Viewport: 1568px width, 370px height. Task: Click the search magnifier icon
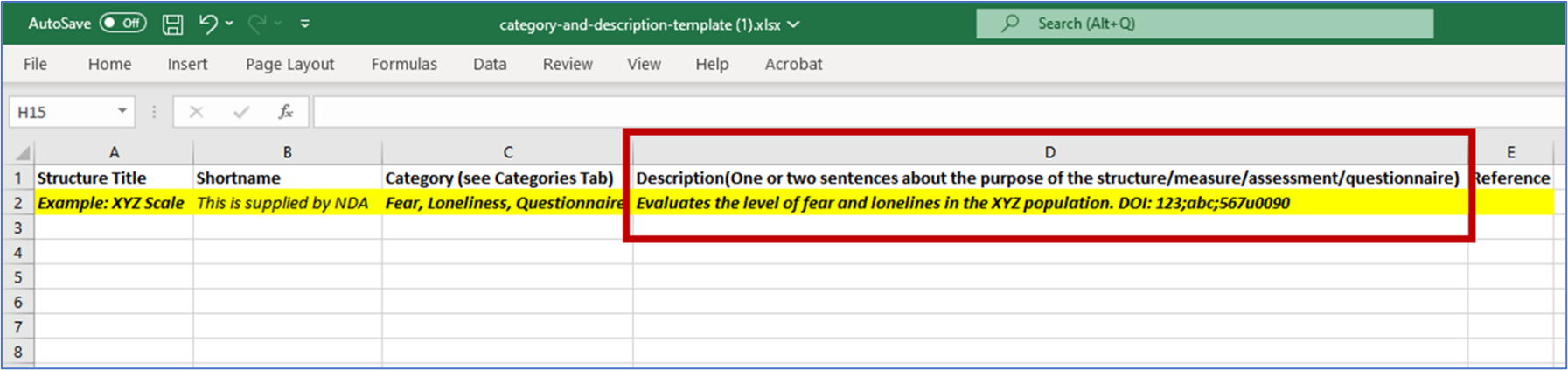tap(1010, 24)
